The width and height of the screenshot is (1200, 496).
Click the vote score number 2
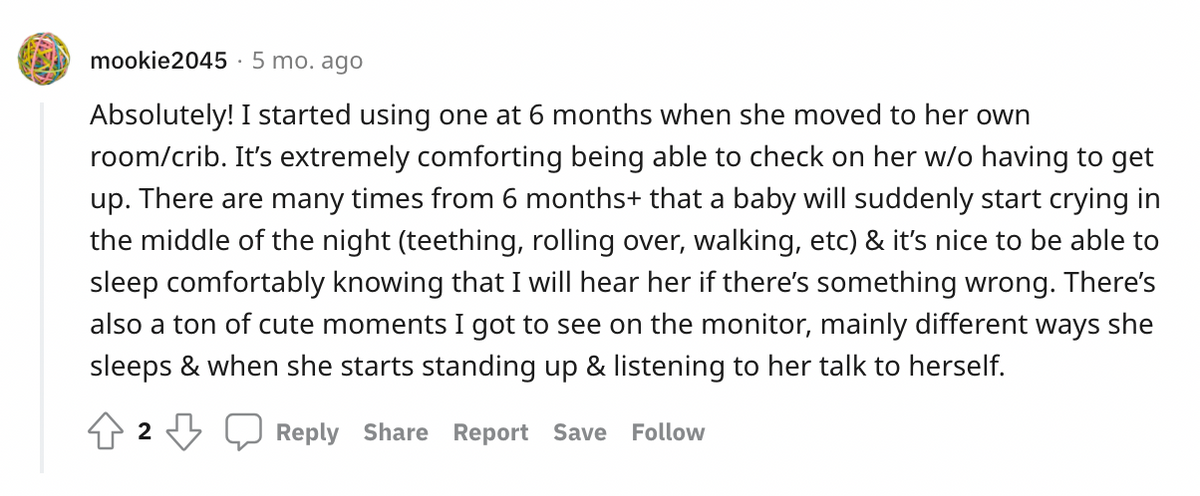pos(144,432)
